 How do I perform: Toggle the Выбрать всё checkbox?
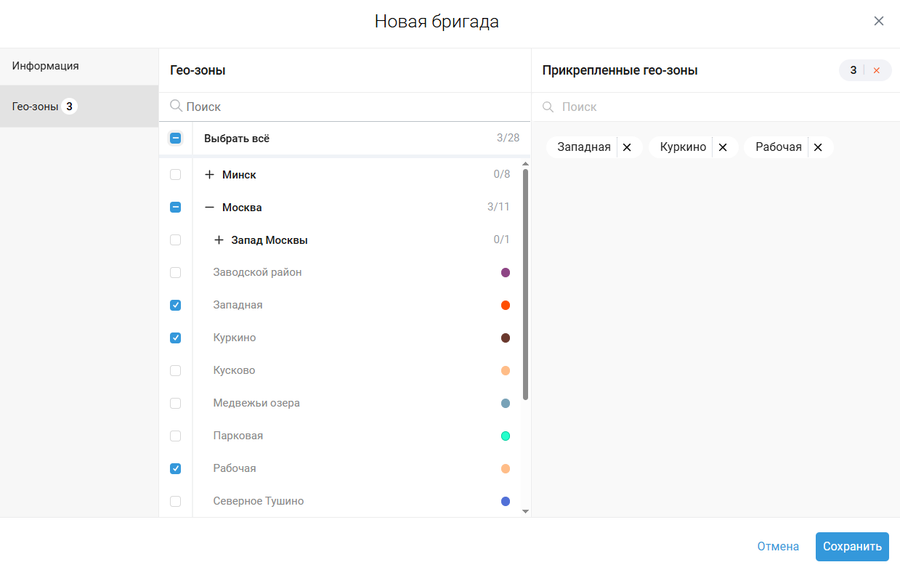pyautogui.click(x=176, y=139)
